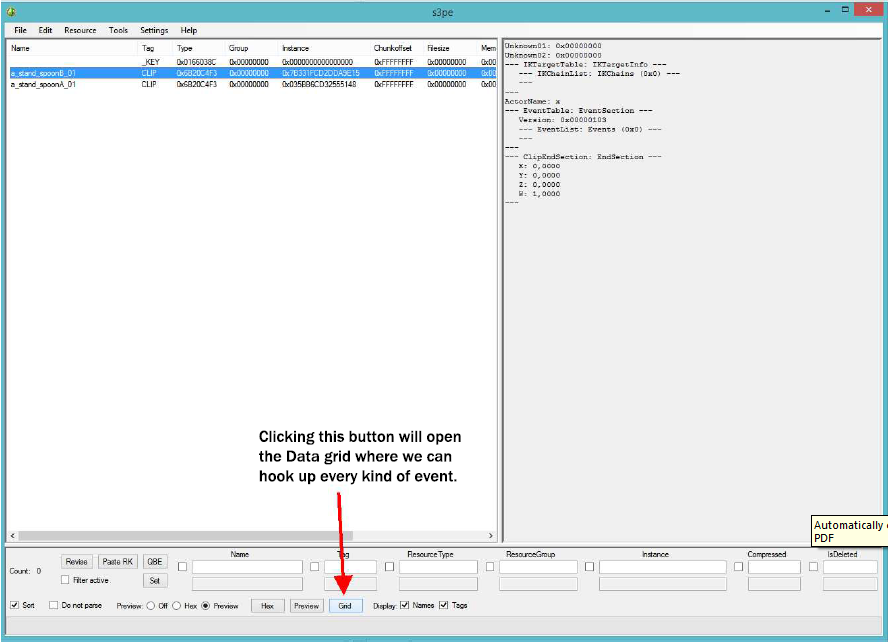Open the Tools menu
Screen dimensions: 888x644
tap(118, 30)
